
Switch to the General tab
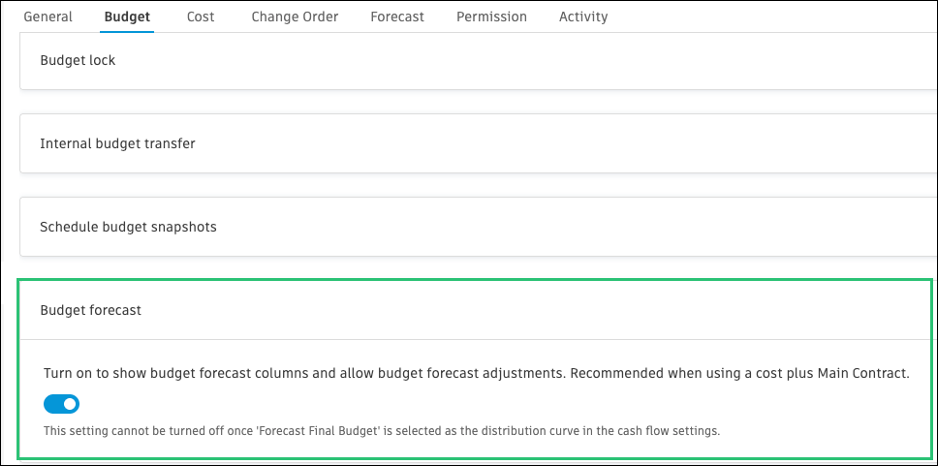point(47,17)
